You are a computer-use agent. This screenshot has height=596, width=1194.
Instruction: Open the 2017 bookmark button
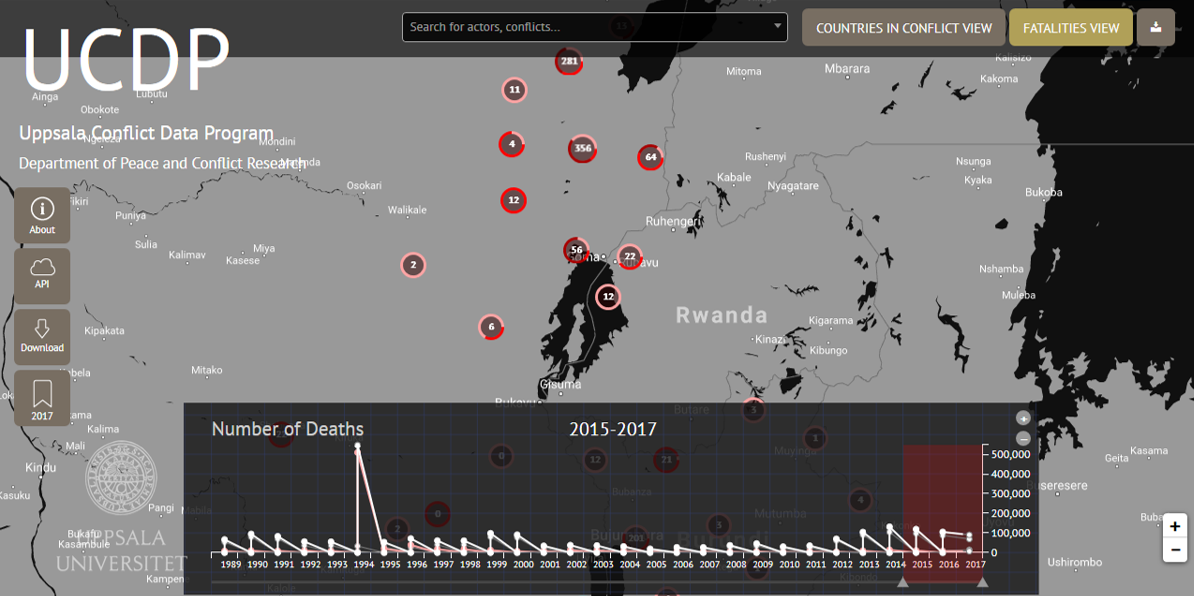(x=42, y=398)
